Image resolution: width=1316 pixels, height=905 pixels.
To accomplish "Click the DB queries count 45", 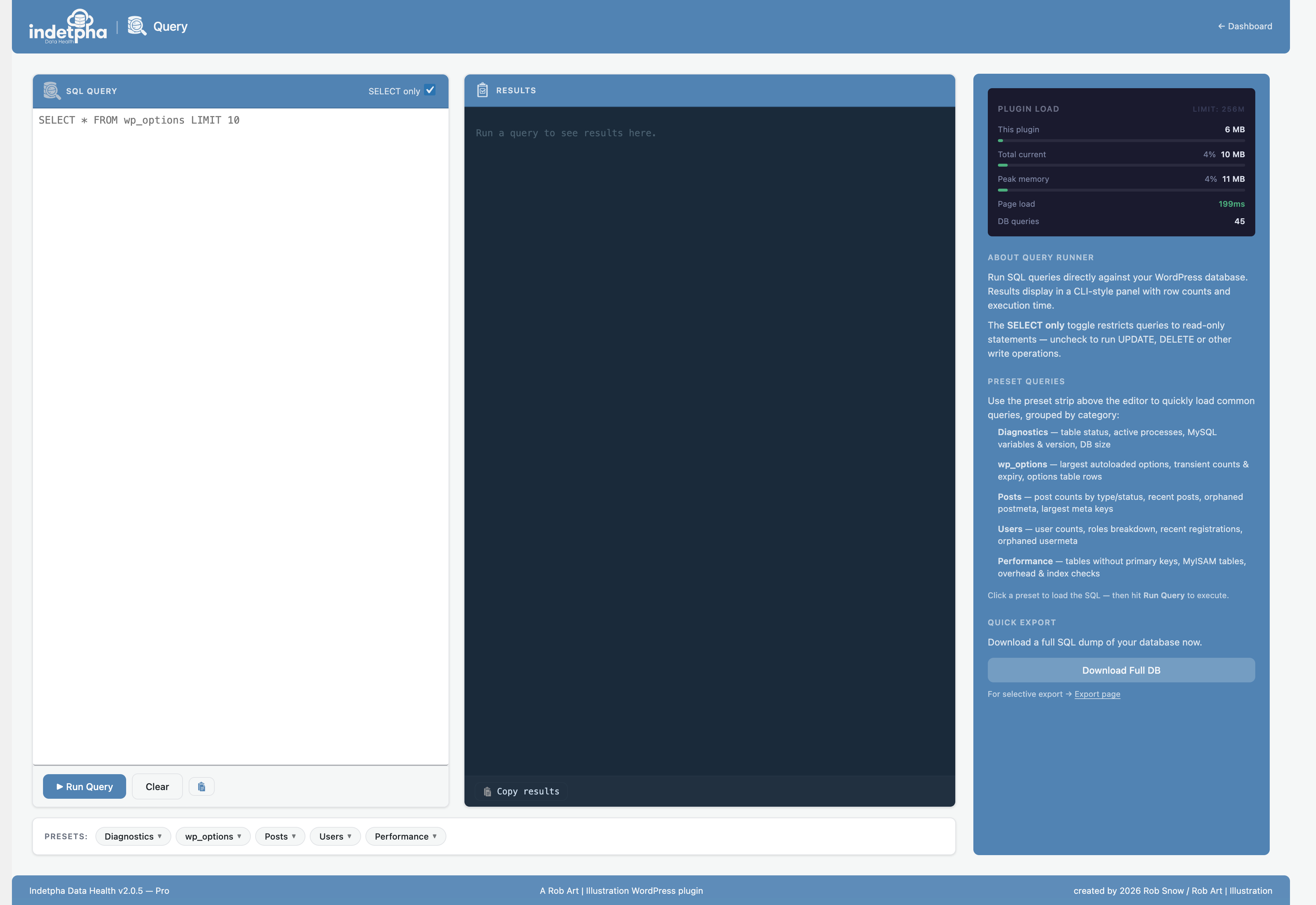I will (1239, 221).
